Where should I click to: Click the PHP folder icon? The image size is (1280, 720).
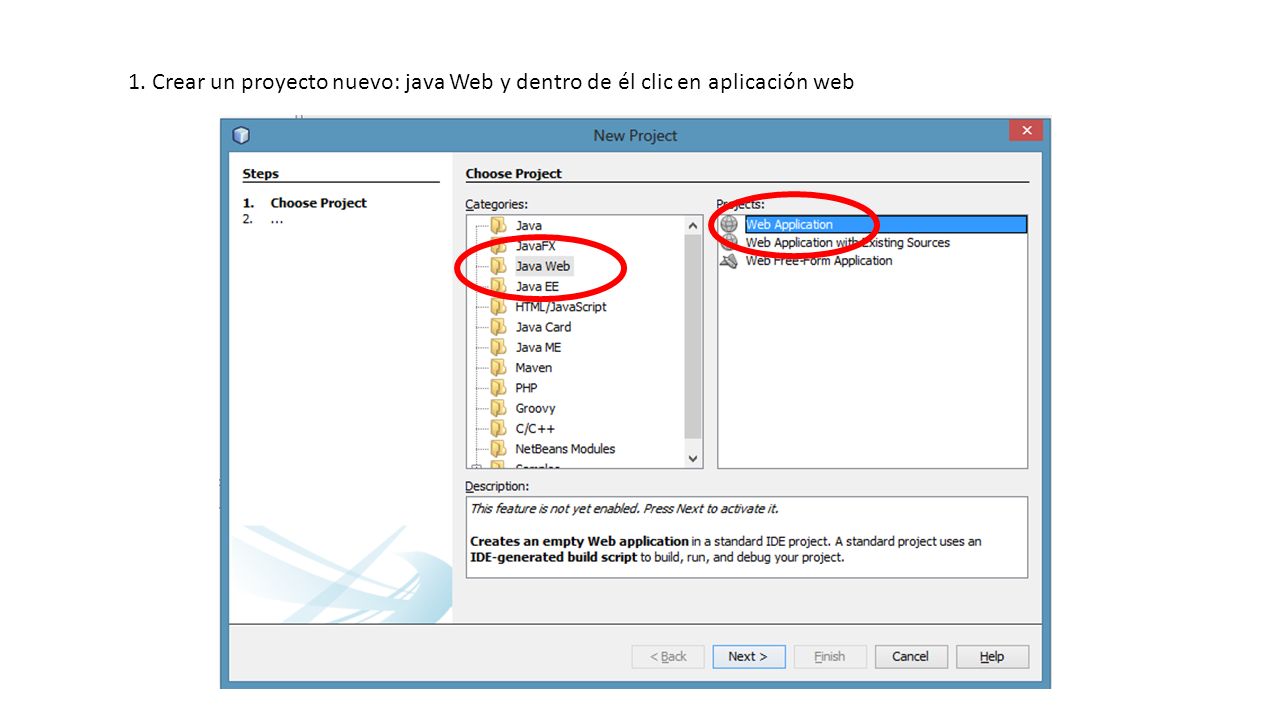point(498,388)
